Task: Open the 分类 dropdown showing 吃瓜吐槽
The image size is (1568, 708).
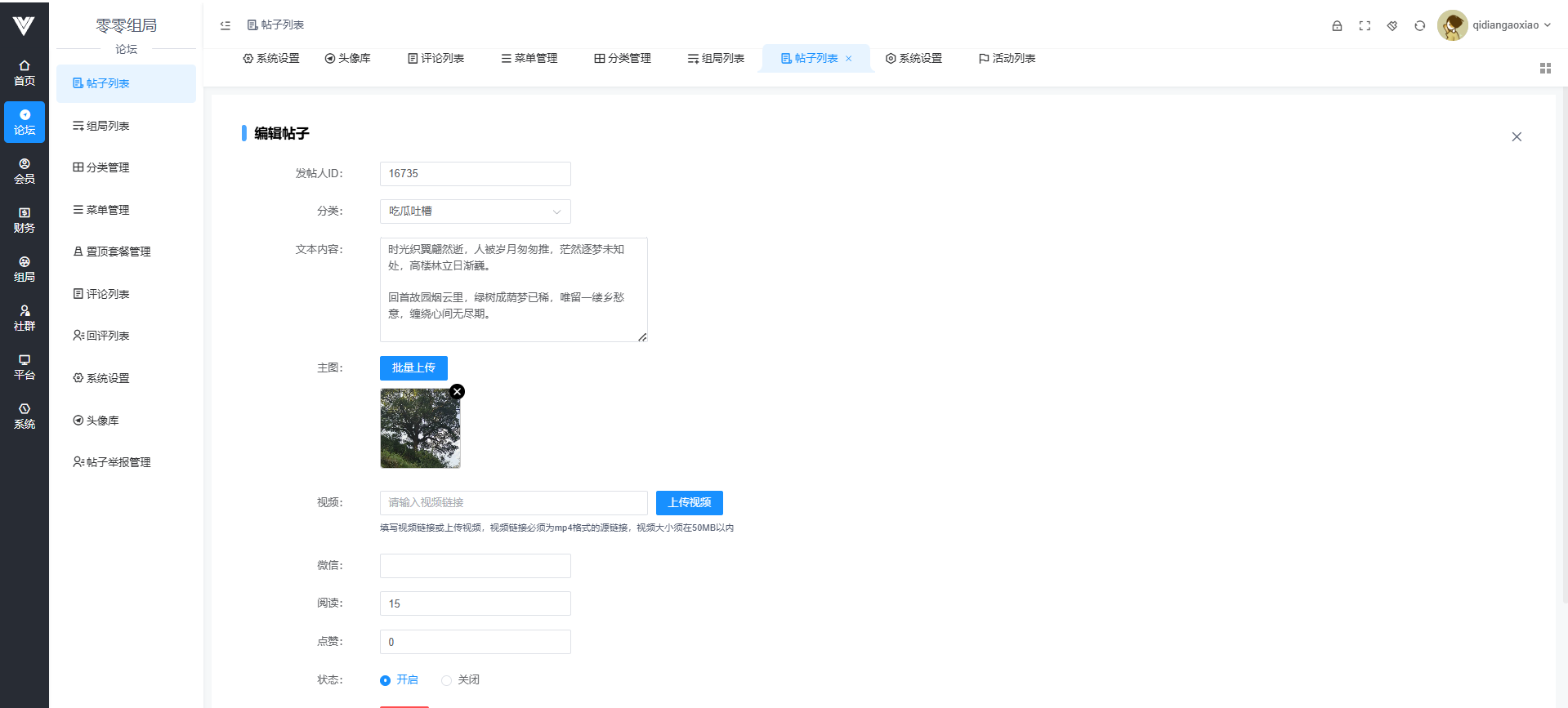Action: pos(475,212)
